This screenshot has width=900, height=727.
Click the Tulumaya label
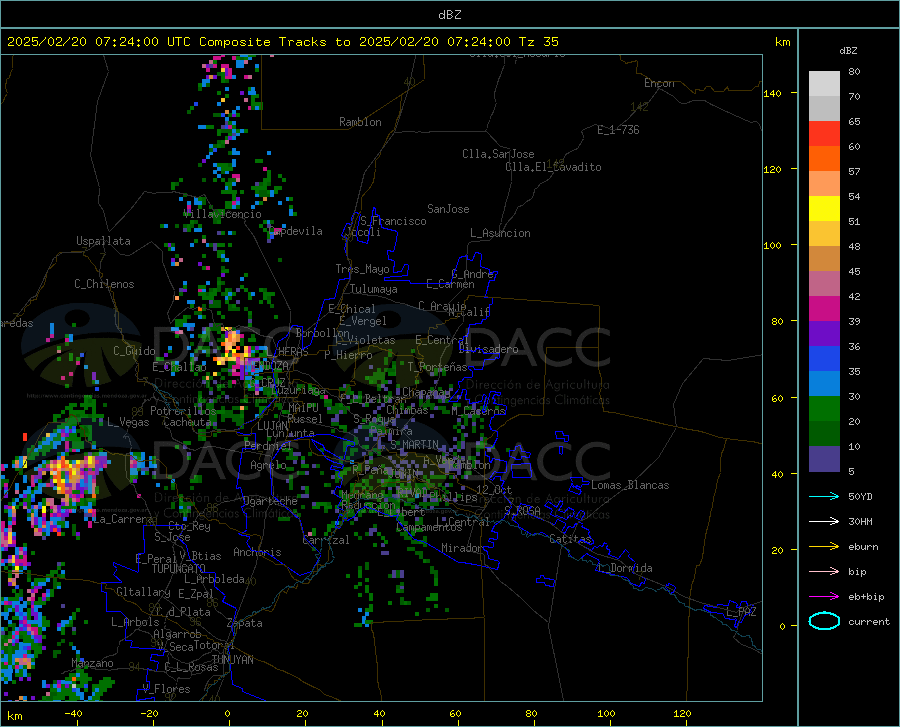click(x=374, y=289)
